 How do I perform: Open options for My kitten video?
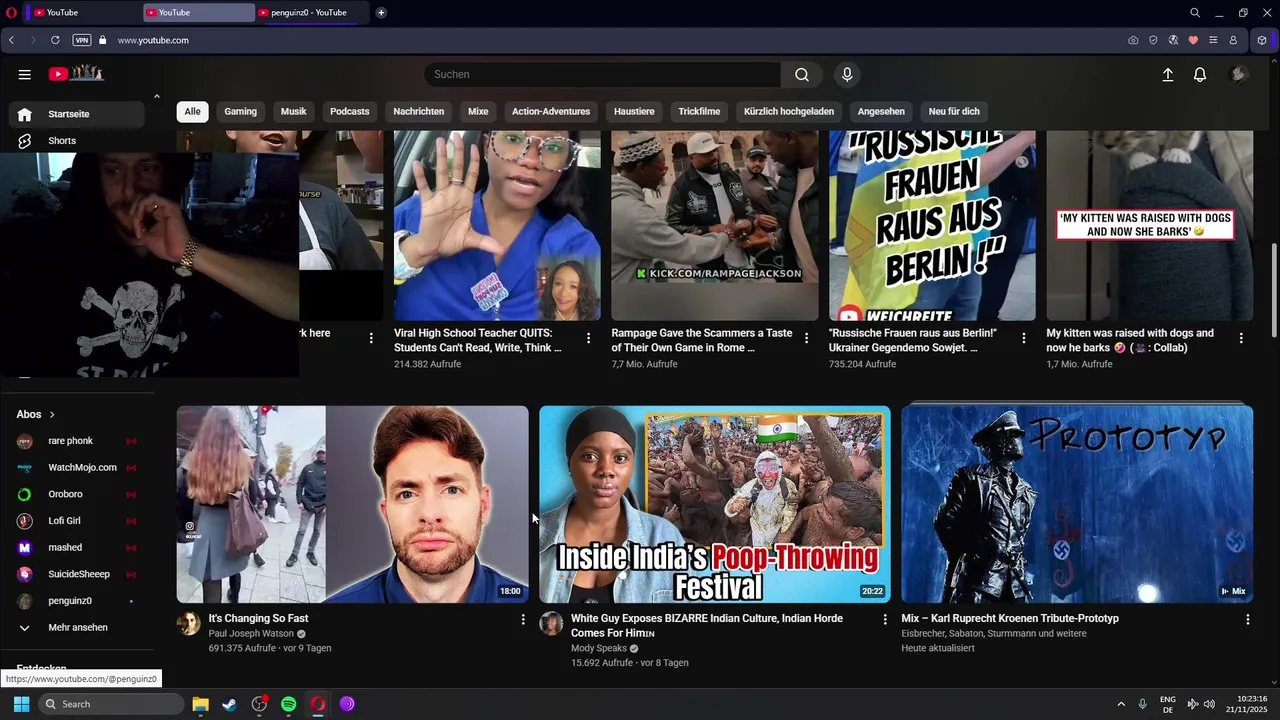pos(1241,338)
